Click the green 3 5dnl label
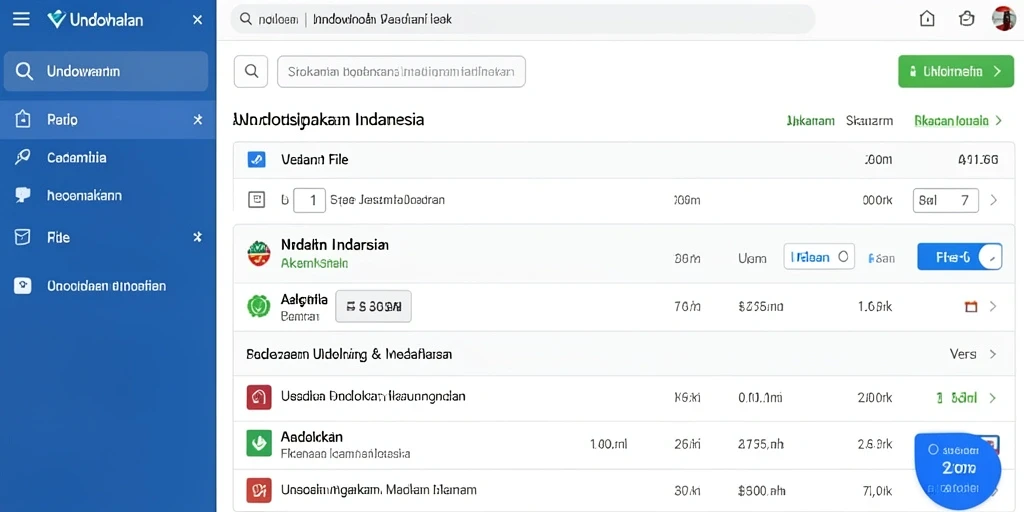 pos(957,397)
